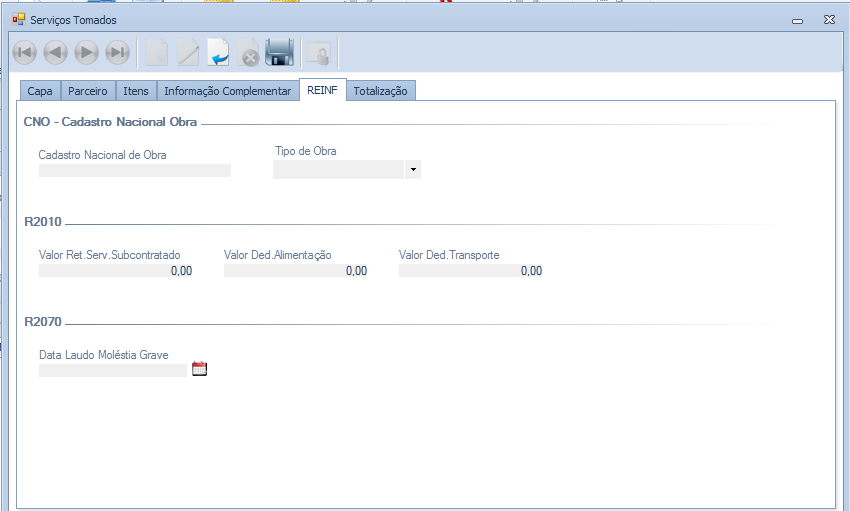
Task: Click the Valor Ded.Transporte field
Action: pyautogui.click(x=471, y=270)
